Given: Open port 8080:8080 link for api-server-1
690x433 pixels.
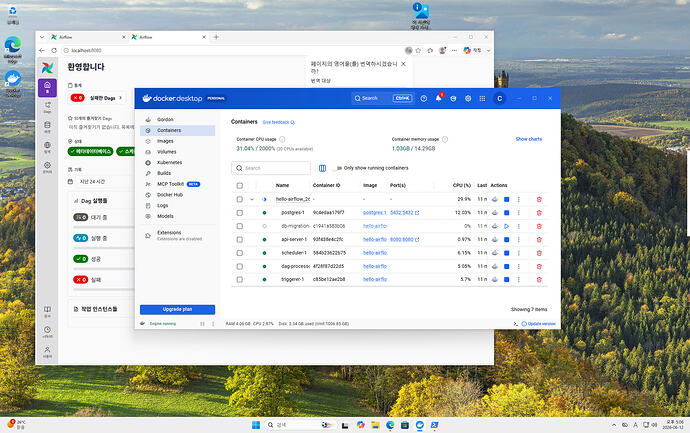Looking at the screenshot, I should (404, 240).
